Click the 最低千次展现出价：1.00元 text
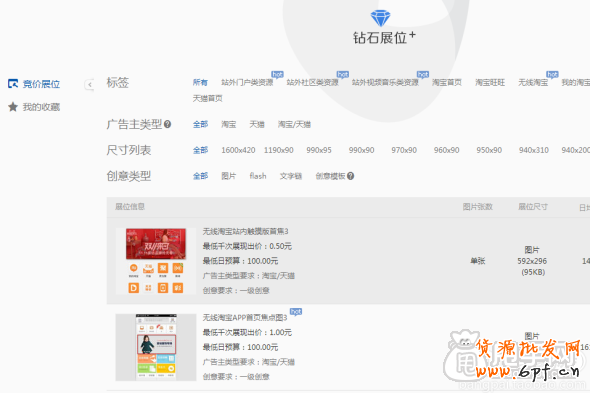This screenshot has height=393, width=590. 247,332
